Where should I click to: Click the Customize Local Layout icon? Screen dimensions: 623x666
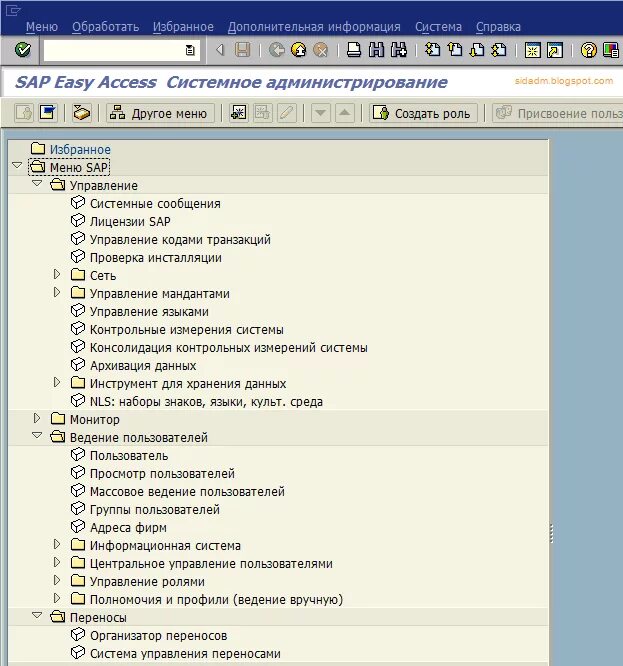point(611,50)
